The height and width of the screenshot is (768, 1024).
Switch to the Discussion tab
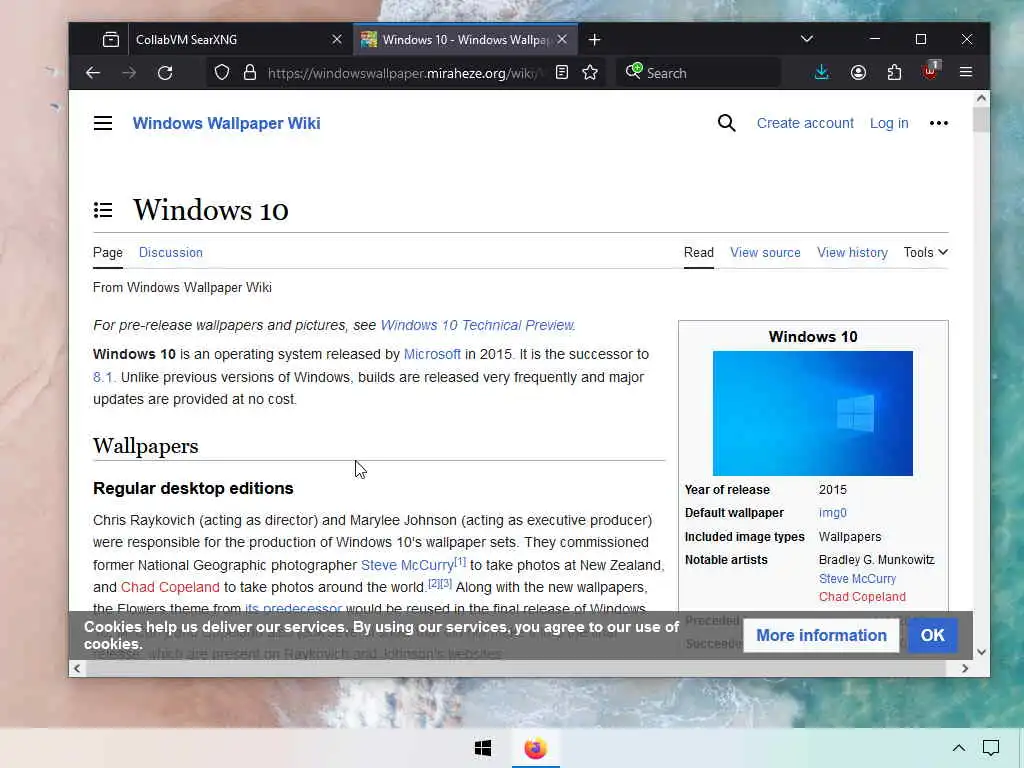[x=170, y=253]
